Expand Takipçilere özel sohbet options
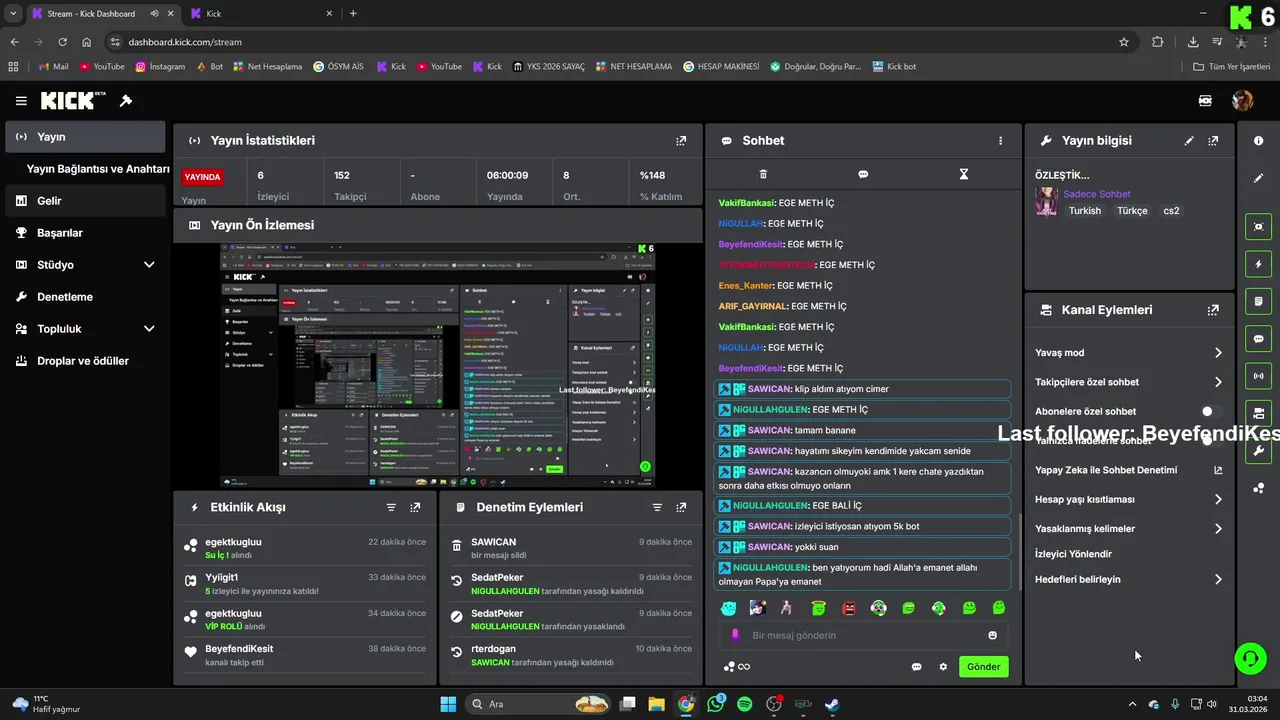The width and height of the screenshot is (1280, 720). tap(1218, 382)
